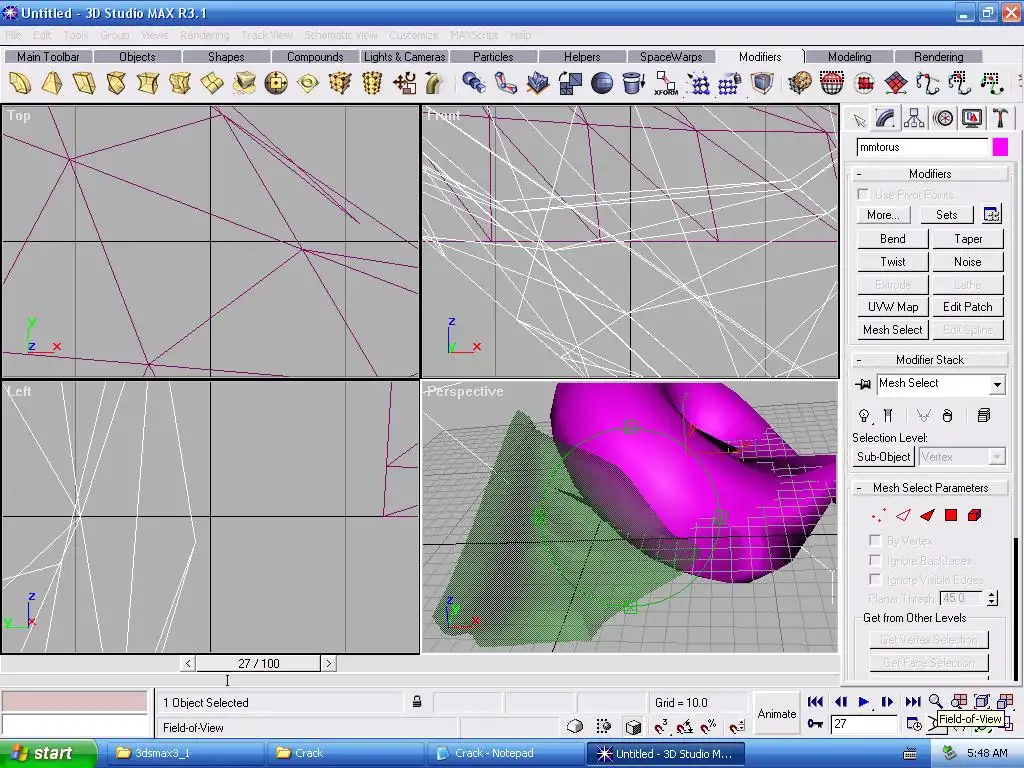Open the Motion command panel tab
Image resolution: width=1024 pixels, height=768 pixels.
[942, 119]
